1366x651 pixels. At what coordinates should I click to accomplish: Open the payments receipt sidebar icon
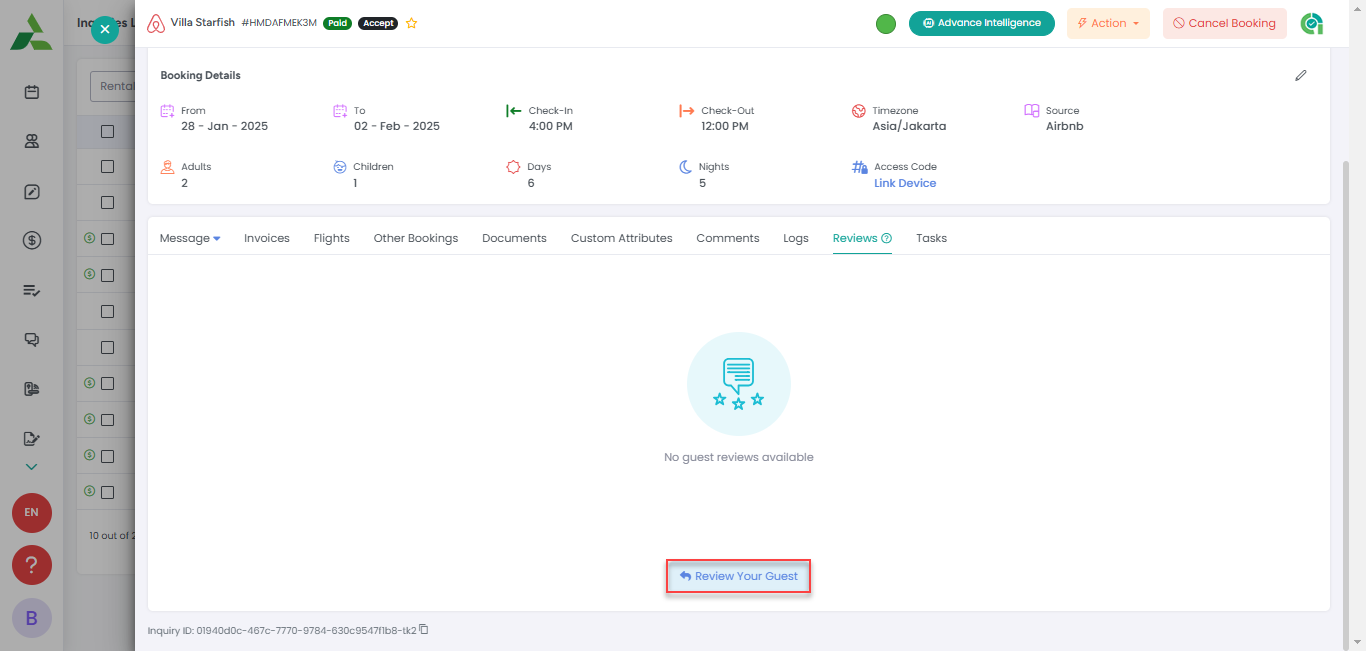(x=32, y=389)
